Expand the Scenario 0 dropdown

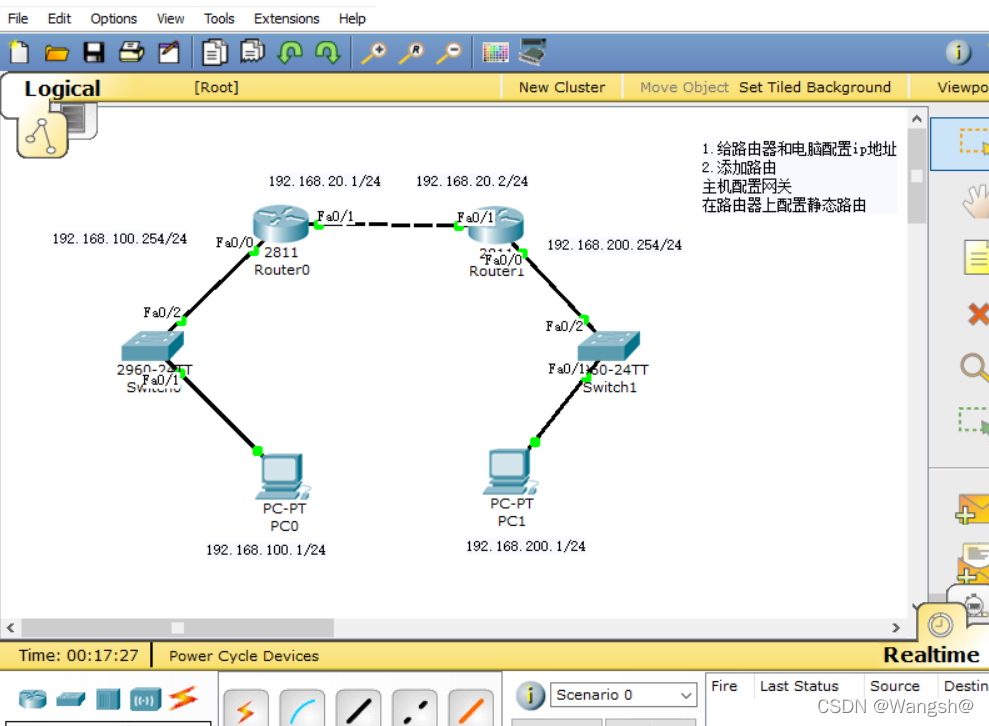click(x=686, y=695)
